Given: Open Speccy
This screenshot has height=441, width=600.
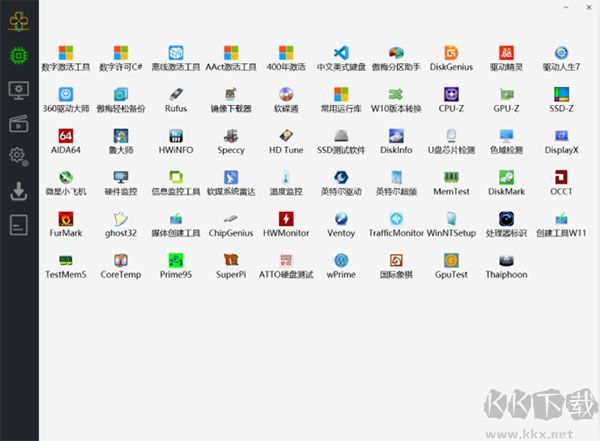Looking at the screenshot, I should pos(231,142).
